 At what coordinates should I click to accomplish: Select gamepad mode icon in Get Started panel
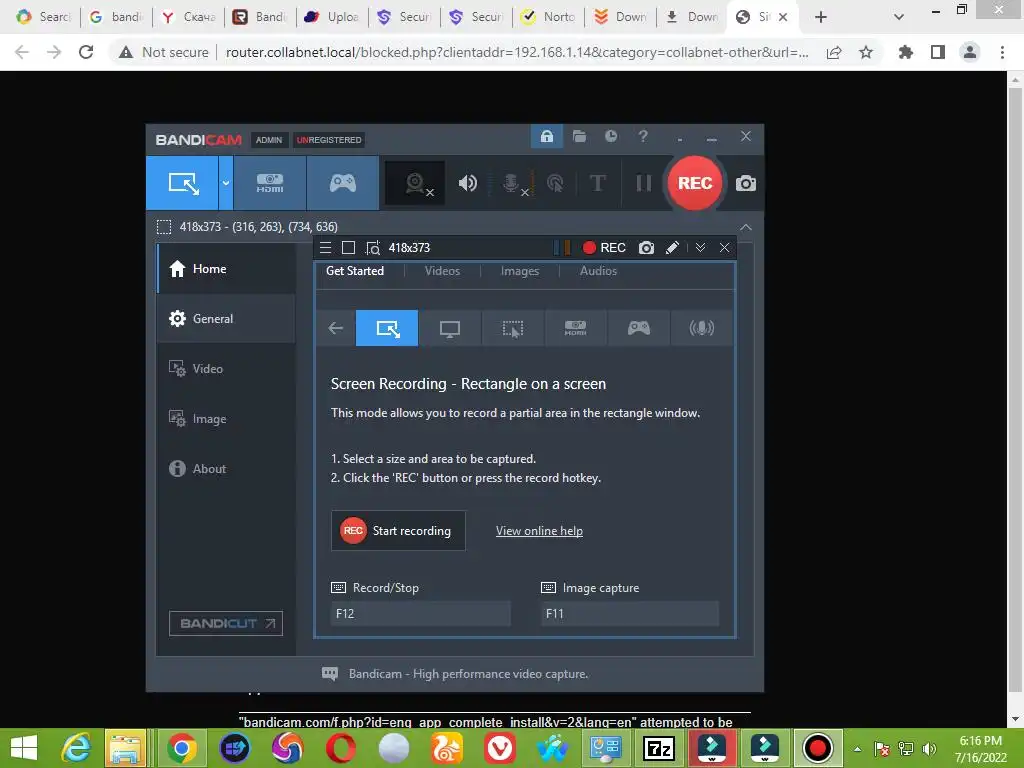(x=639, y=328)
